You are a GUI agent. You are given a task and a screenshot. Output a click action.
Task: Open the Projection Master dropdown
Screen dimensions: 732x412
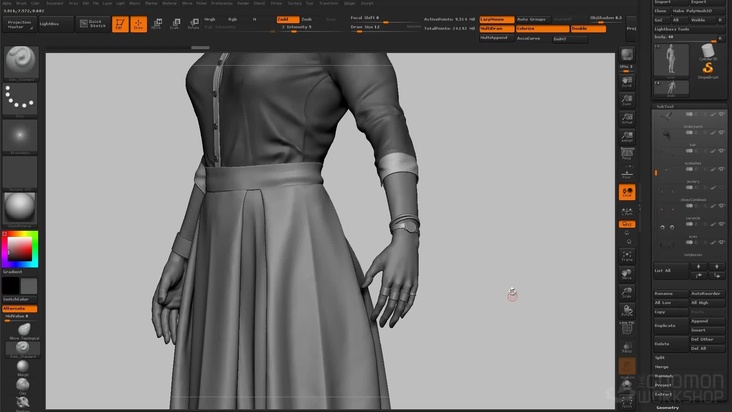(20, 23)
